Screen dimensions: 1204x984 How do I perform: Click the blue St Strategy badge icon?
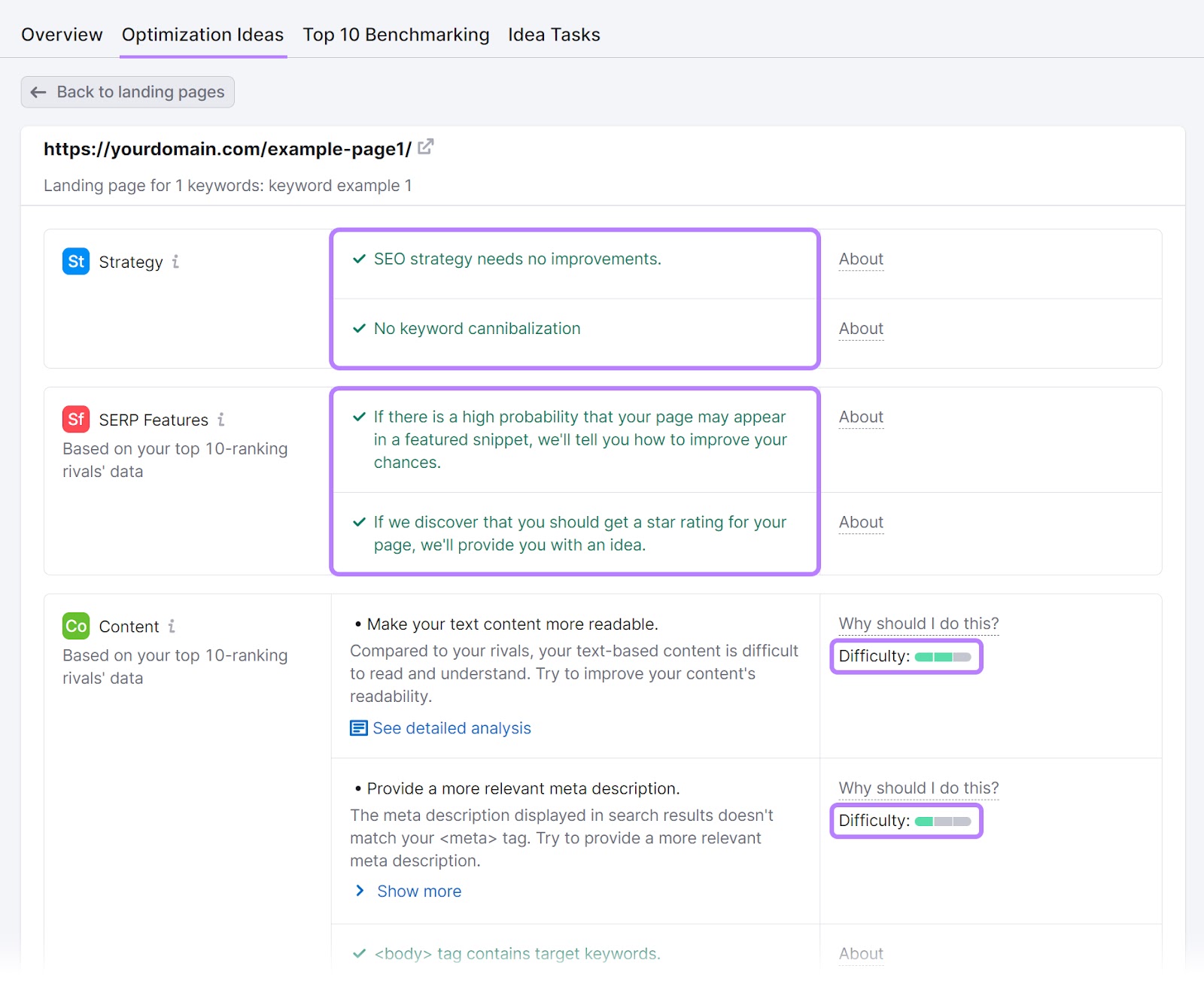click(x=76, y=261)
